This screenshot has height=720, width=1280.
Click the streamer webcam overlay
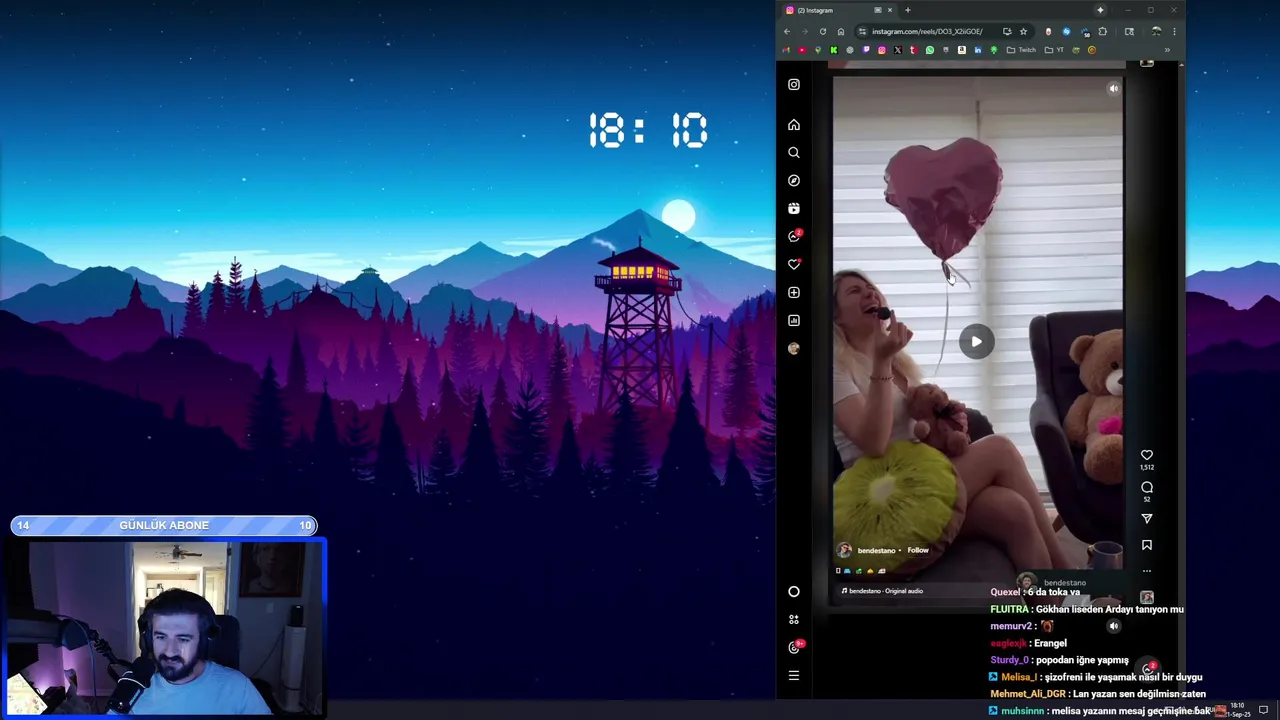tap(166, 629)
